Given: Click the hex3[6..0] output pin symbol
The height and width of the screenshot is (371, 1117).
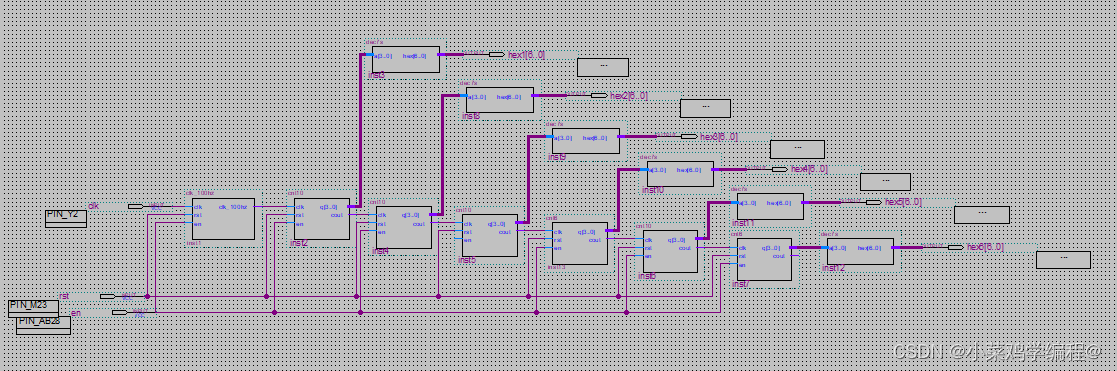Looking at the screenshot, I should (x=689, y=136).
